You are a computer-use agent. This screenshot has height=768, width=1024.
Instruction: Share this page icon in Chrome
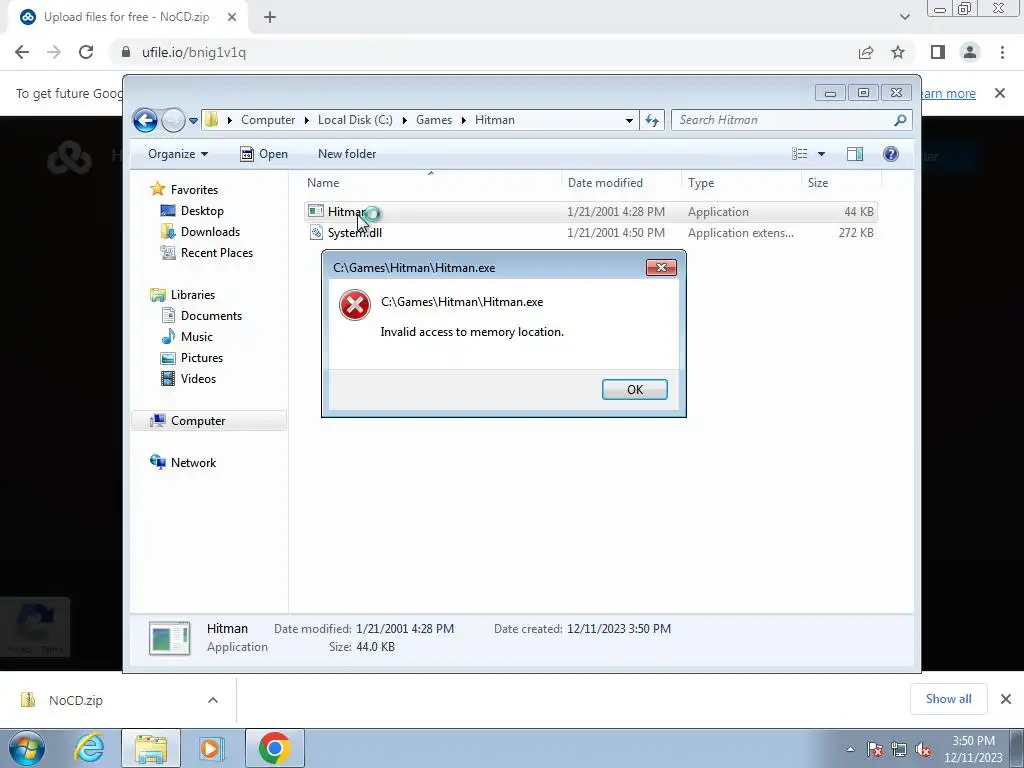[866, 52]
